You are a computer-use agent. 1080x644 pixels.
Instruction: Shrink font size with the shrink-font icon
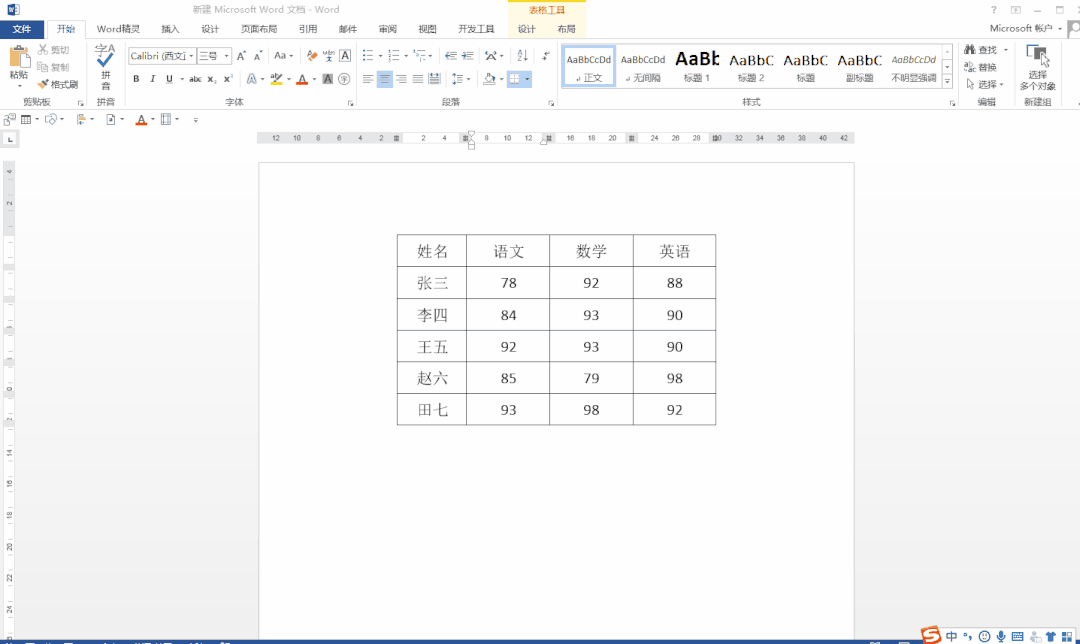coord(258,56)
